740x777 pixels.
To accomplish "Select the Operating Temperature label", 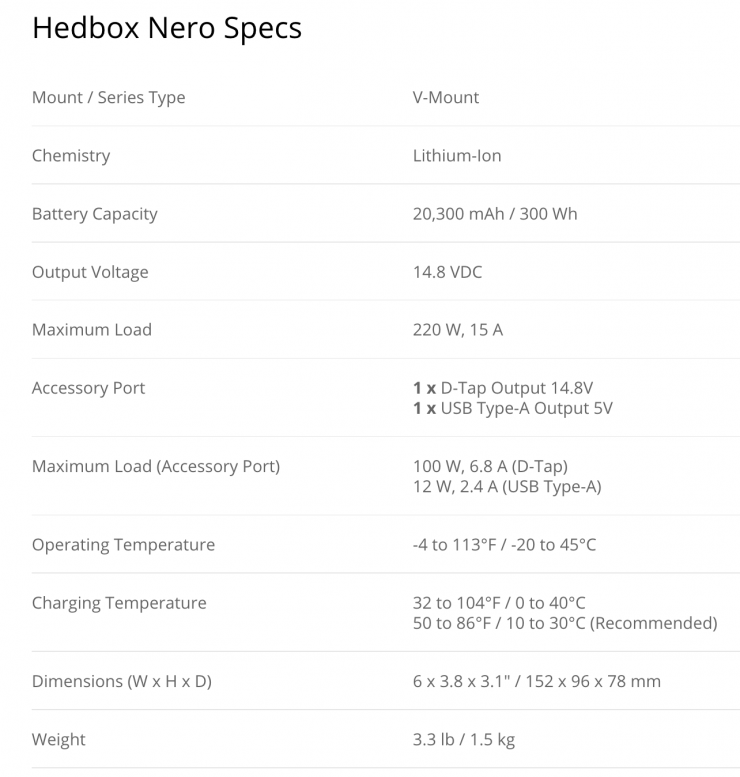I will pos(123,545).
